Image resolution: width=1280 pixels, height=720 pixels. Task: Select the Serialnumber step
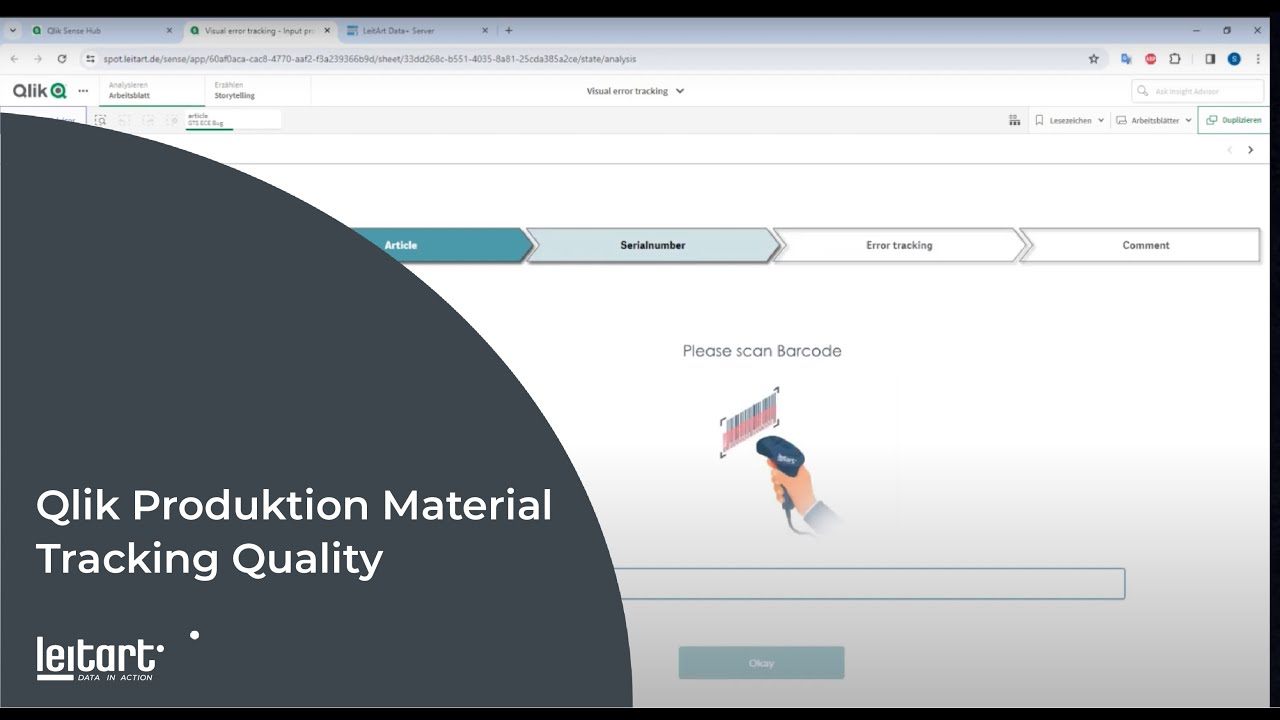(652, 245)
